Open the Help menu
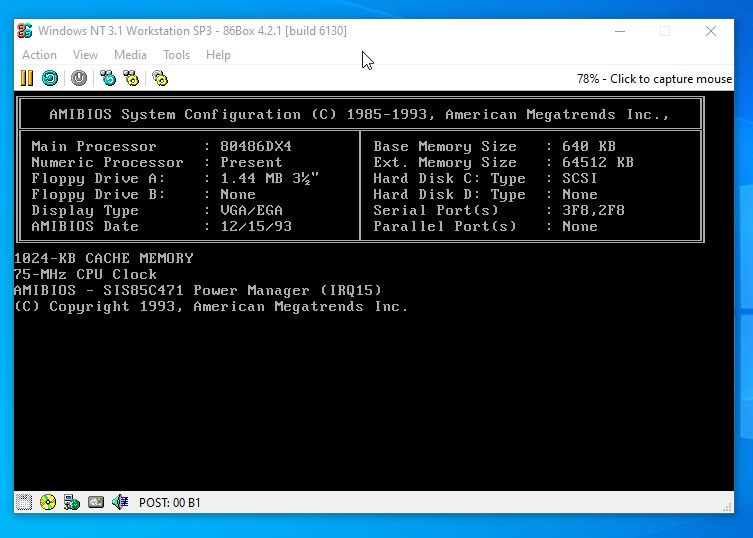 [x=218, y=55]
